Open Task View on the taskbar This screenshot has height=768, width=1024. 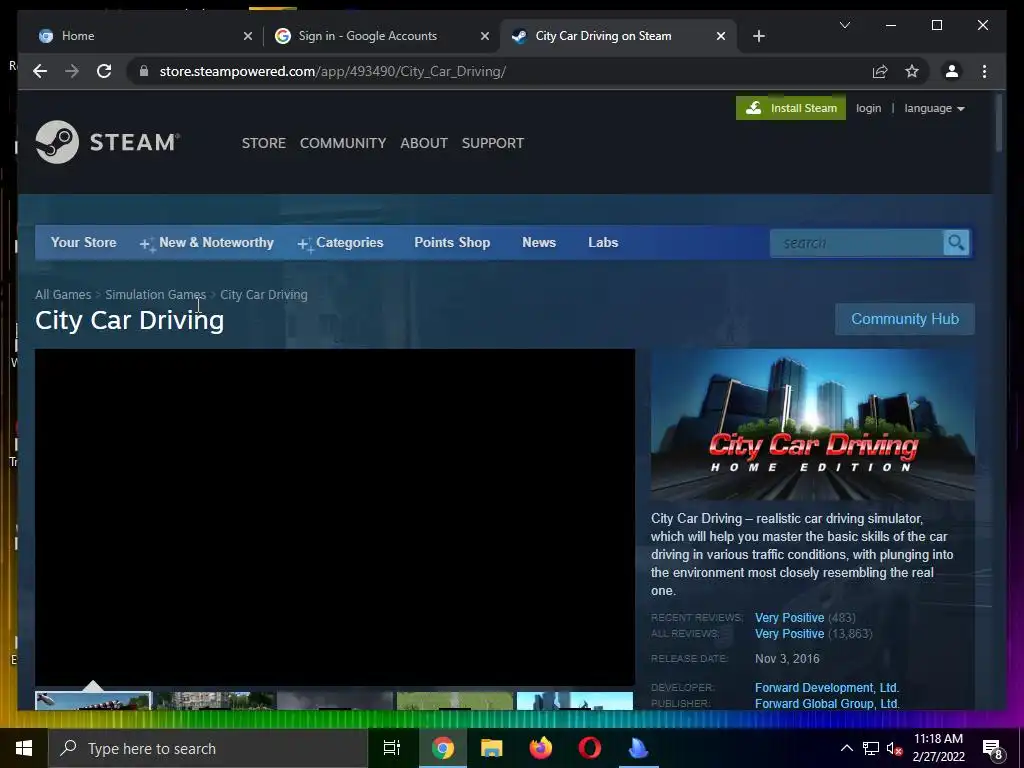(391, 748)
